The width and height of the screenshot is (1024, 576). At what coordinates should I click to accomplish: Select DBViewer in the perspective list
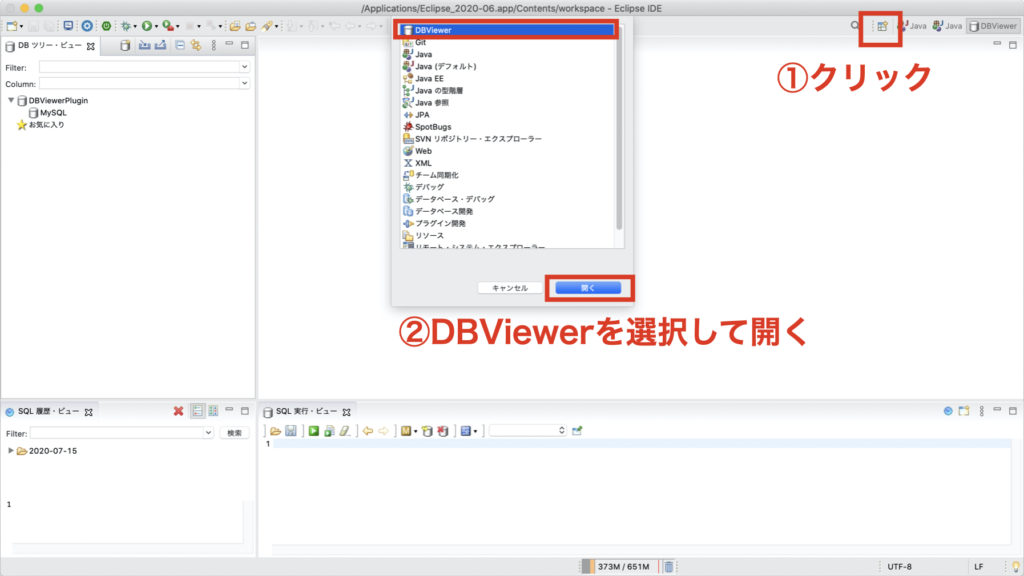coord(507,30)
